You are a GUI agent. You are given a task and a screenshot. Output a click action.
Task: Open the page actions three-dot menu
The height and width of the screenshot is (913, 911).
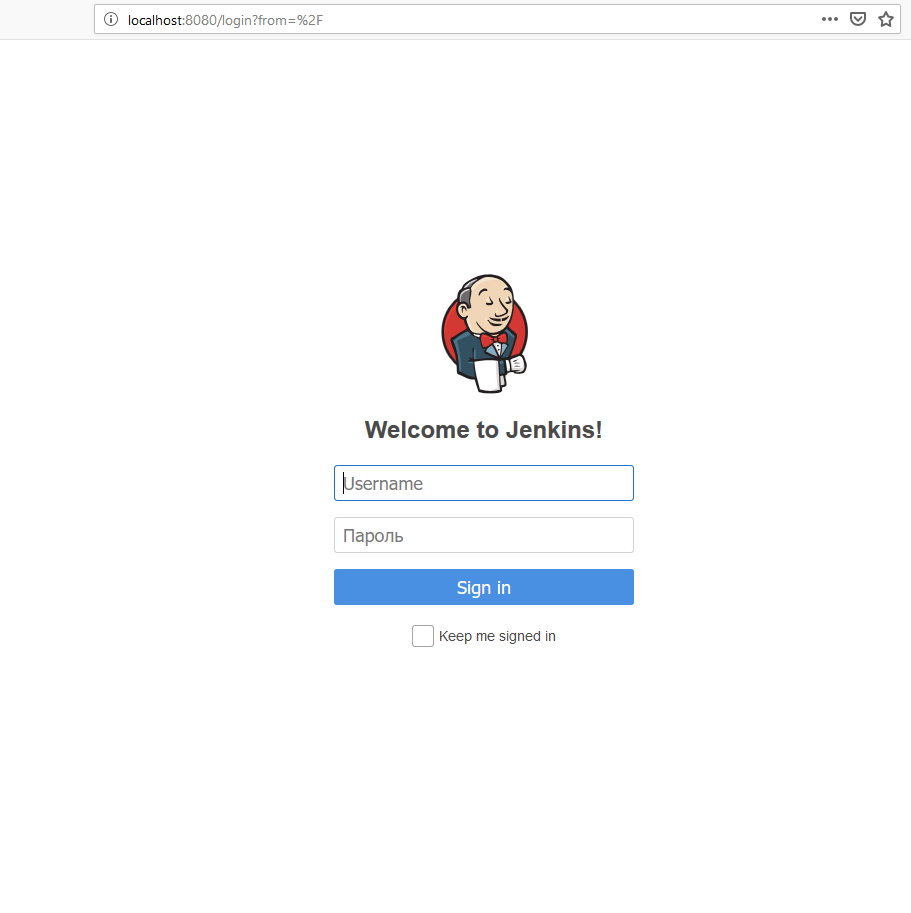pos(830,19)
